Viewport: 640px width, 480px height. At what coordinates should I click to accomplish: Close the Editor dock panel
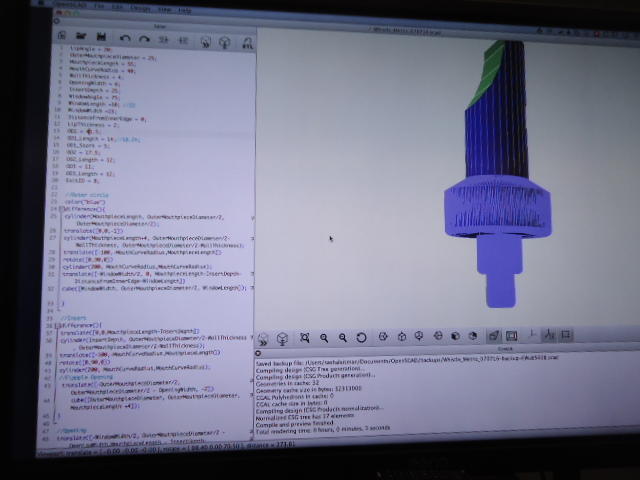click(57, 21)
